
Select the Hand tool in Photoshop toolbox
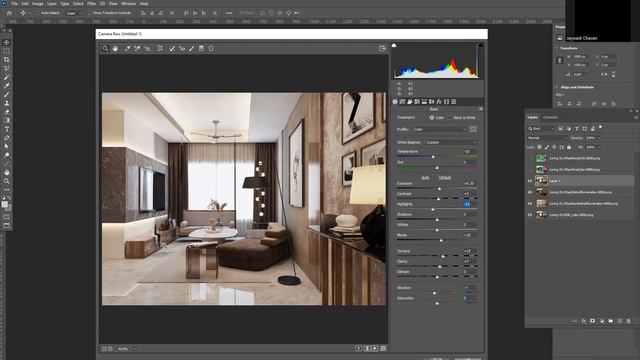pos(7,172)
